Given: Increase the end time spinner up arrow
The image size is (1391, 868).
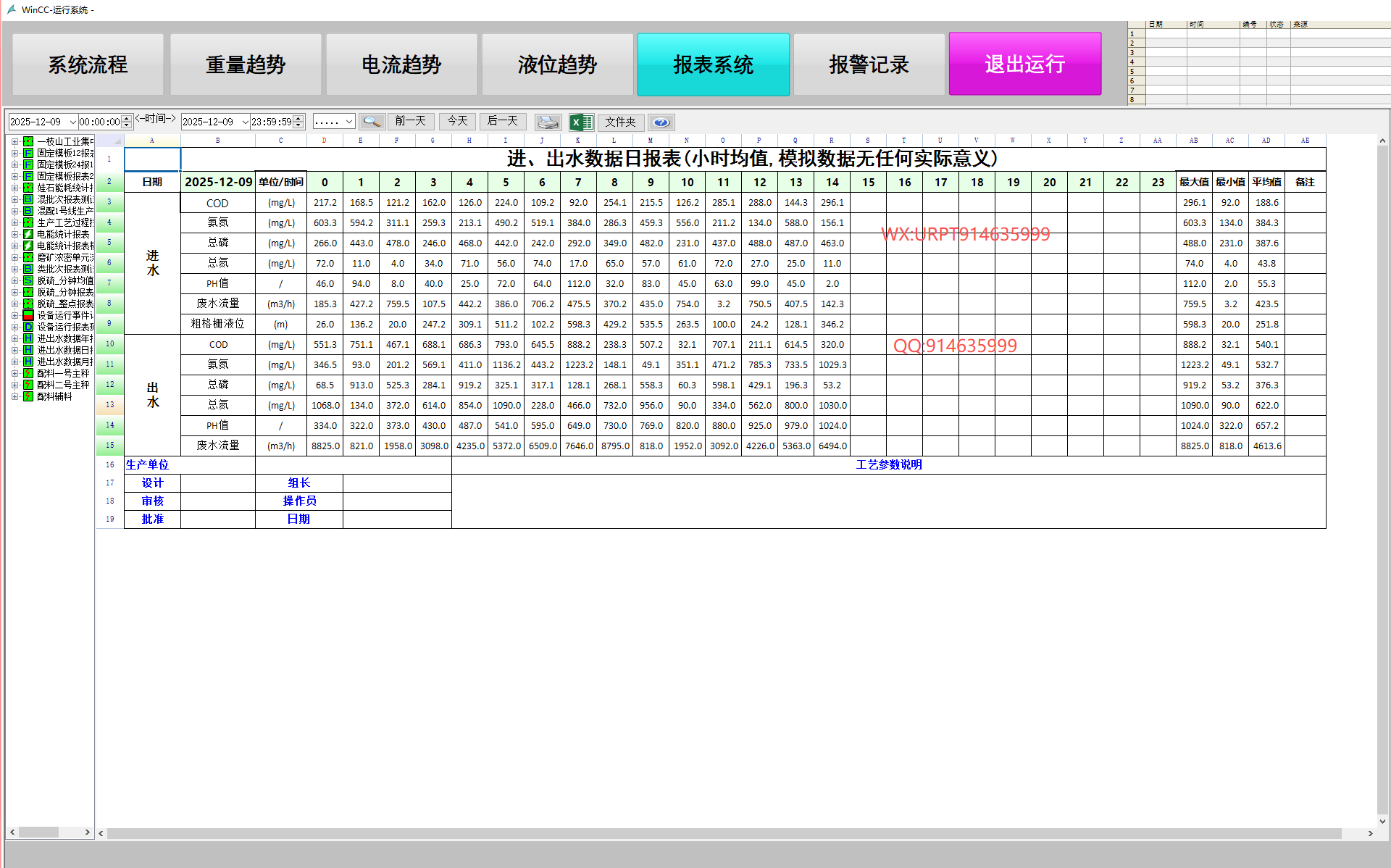Looking at the screenshot, I should 298,119.
